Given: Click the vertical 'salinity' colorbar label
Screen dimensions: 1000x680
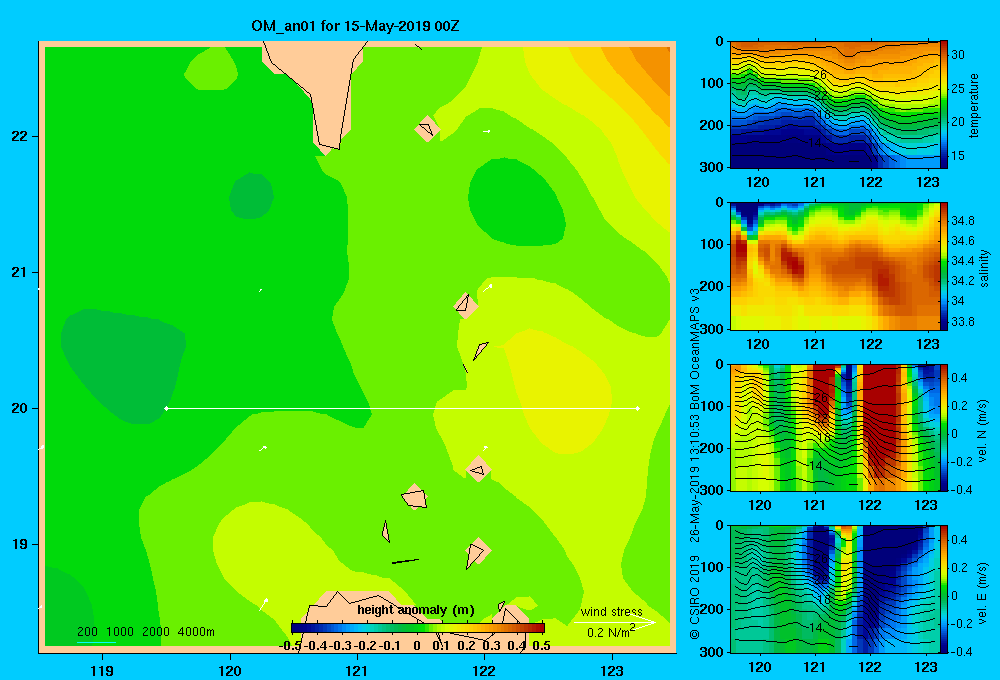Looking at the screenshot, I should pos(984,268).
